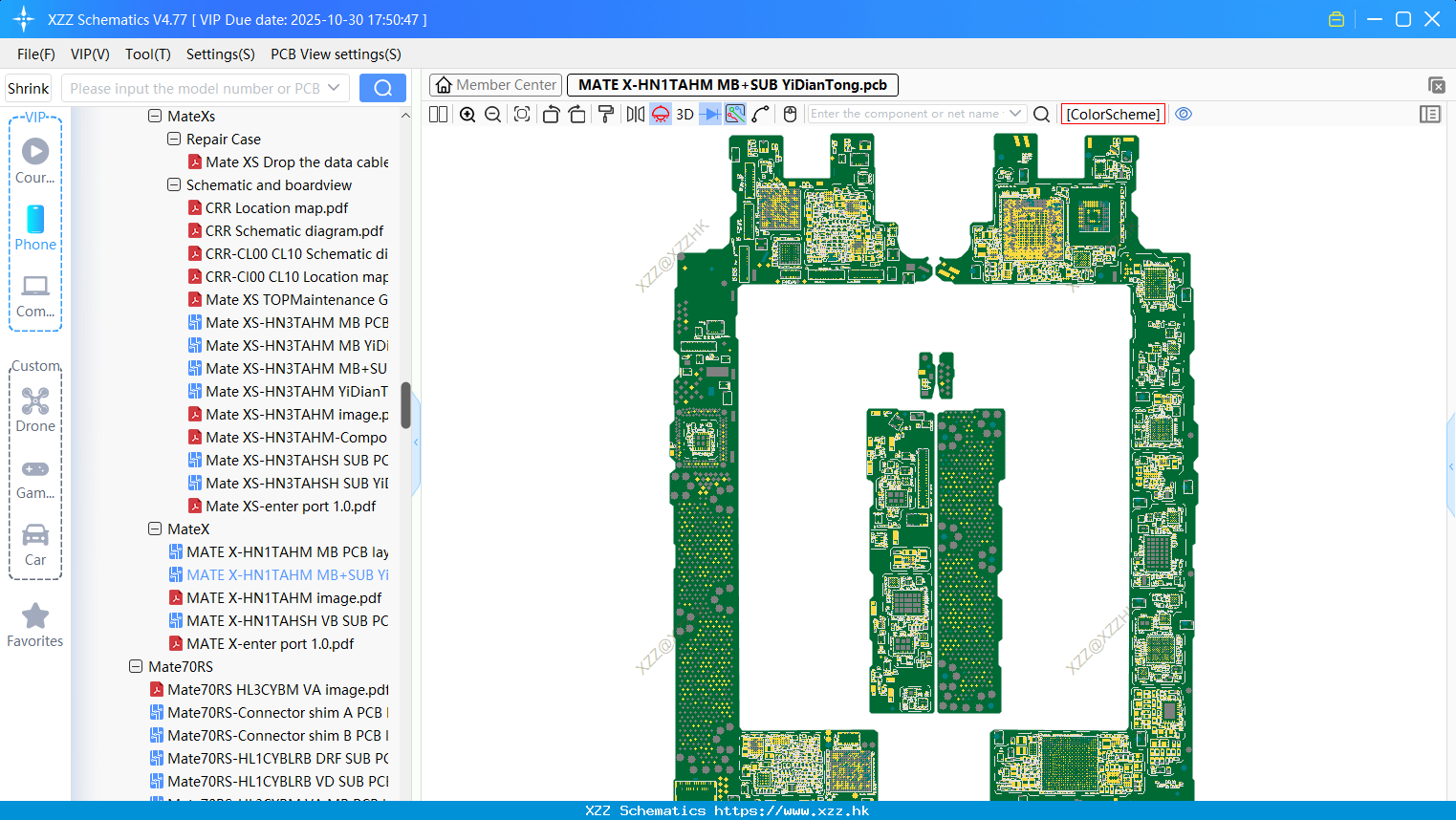The height and width of the screenshot is (820, 1456).
Task: Open the Drone category
Action: pyautogui.click(x=35, y=410)
